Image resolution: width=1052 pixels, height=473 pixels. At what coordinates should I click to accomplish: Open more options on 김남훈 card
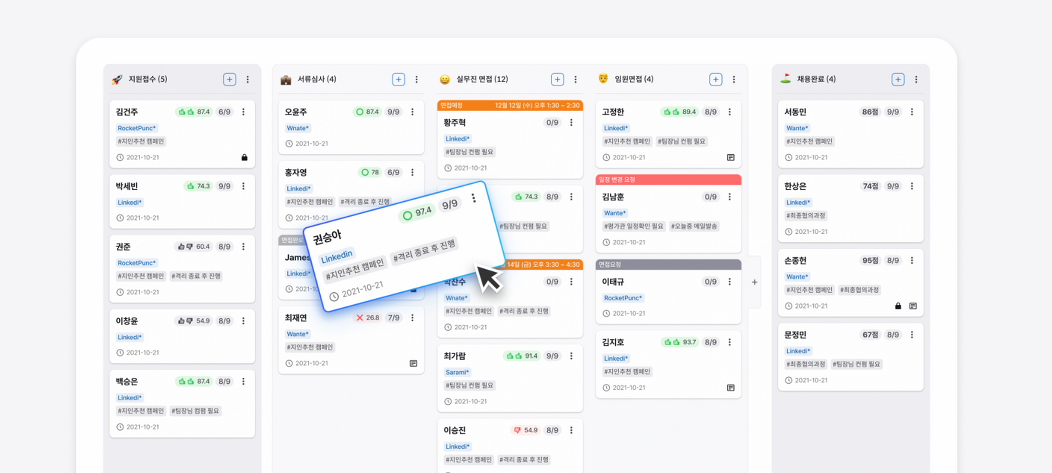tap(729, 197)
